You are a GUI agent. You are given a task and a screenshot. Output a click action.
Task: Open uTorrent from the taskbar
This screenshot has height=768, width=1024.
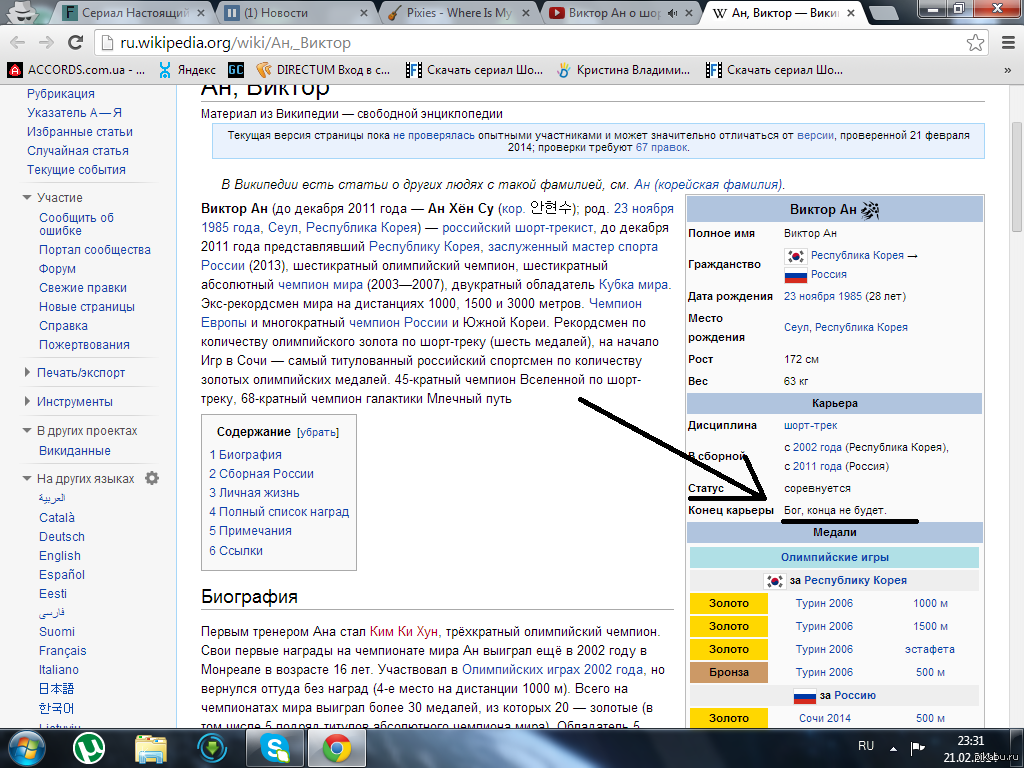pos(89,748)
